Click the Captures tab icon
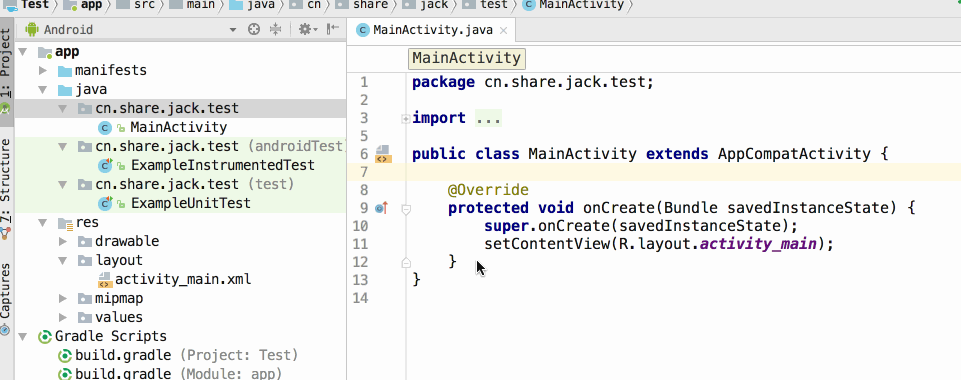The height and width of the screenshot is (380, 961). pos(6,330)
